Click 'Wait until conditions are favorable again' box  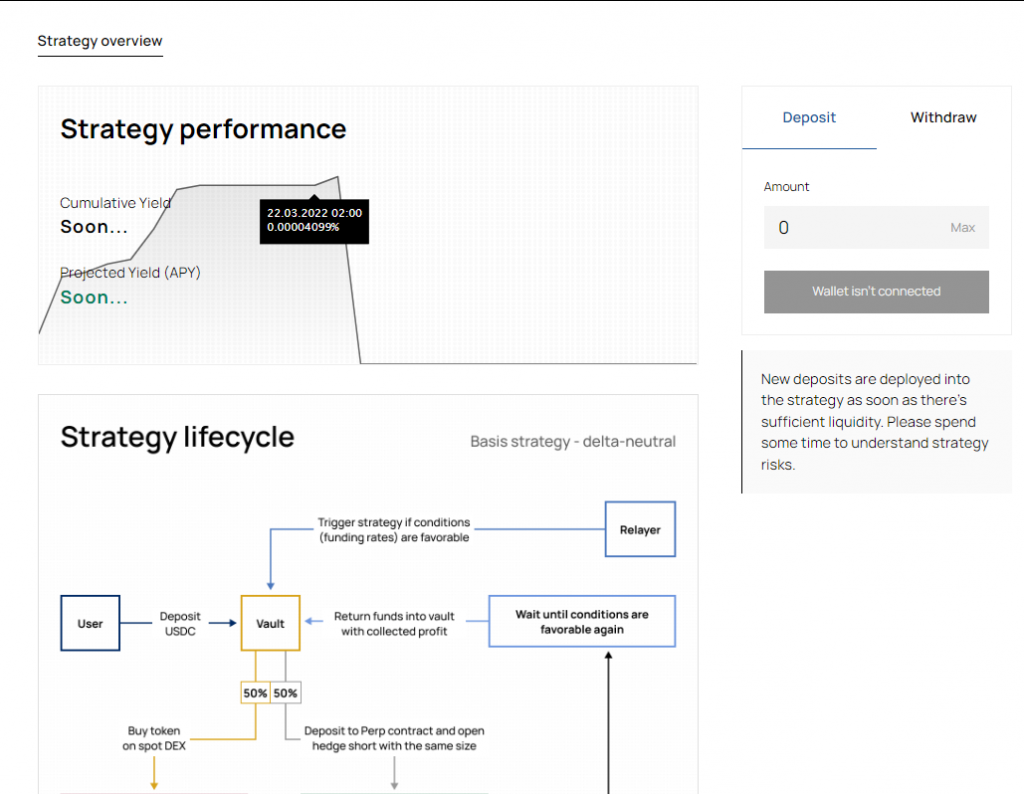click(x=581, y=622)
